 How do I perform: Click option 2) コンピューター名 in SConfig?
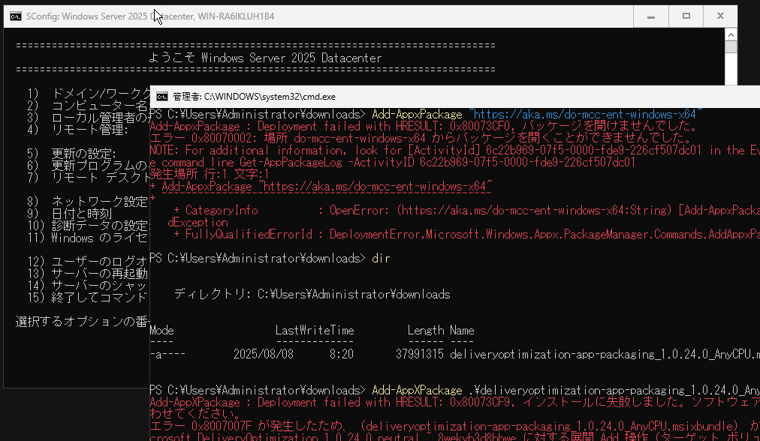click(88, 106)
